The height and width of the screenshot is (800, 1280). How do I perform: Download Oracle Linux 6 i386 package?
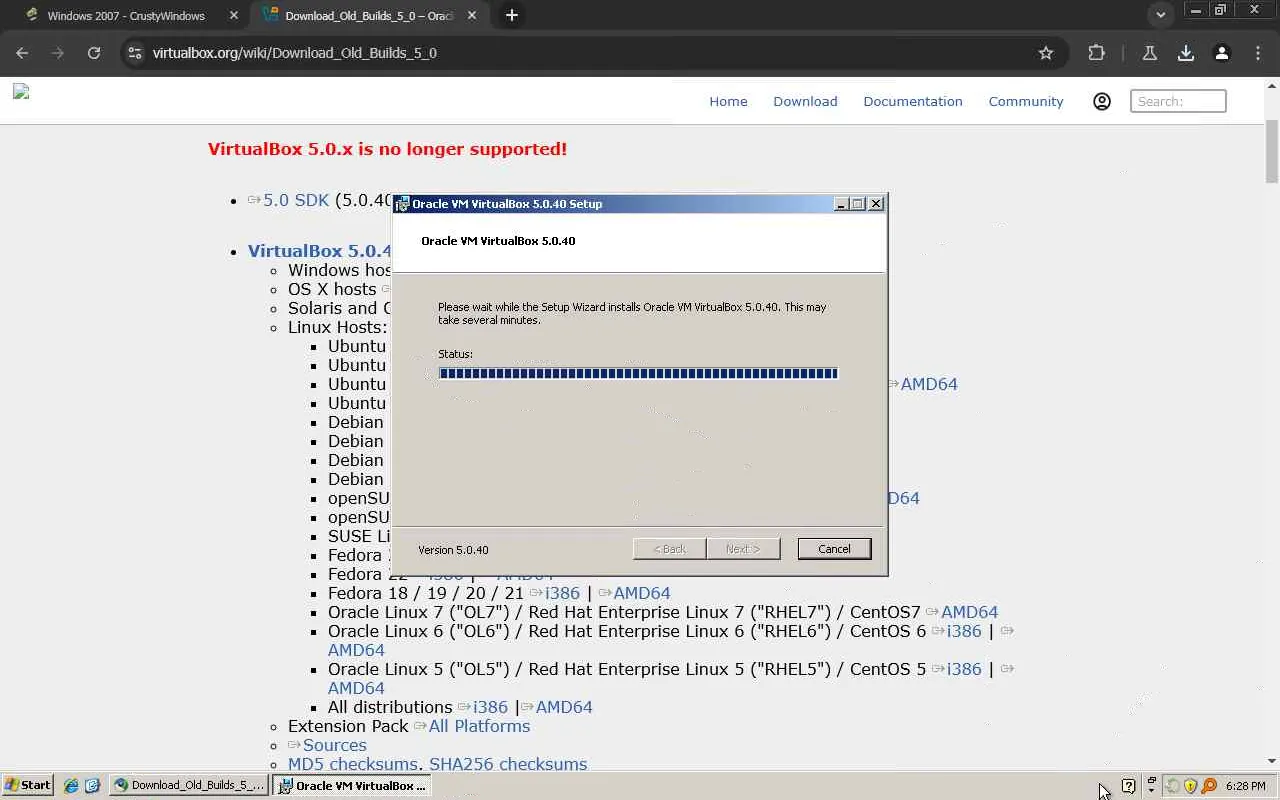pyautogui.click(x=964, y=631)
